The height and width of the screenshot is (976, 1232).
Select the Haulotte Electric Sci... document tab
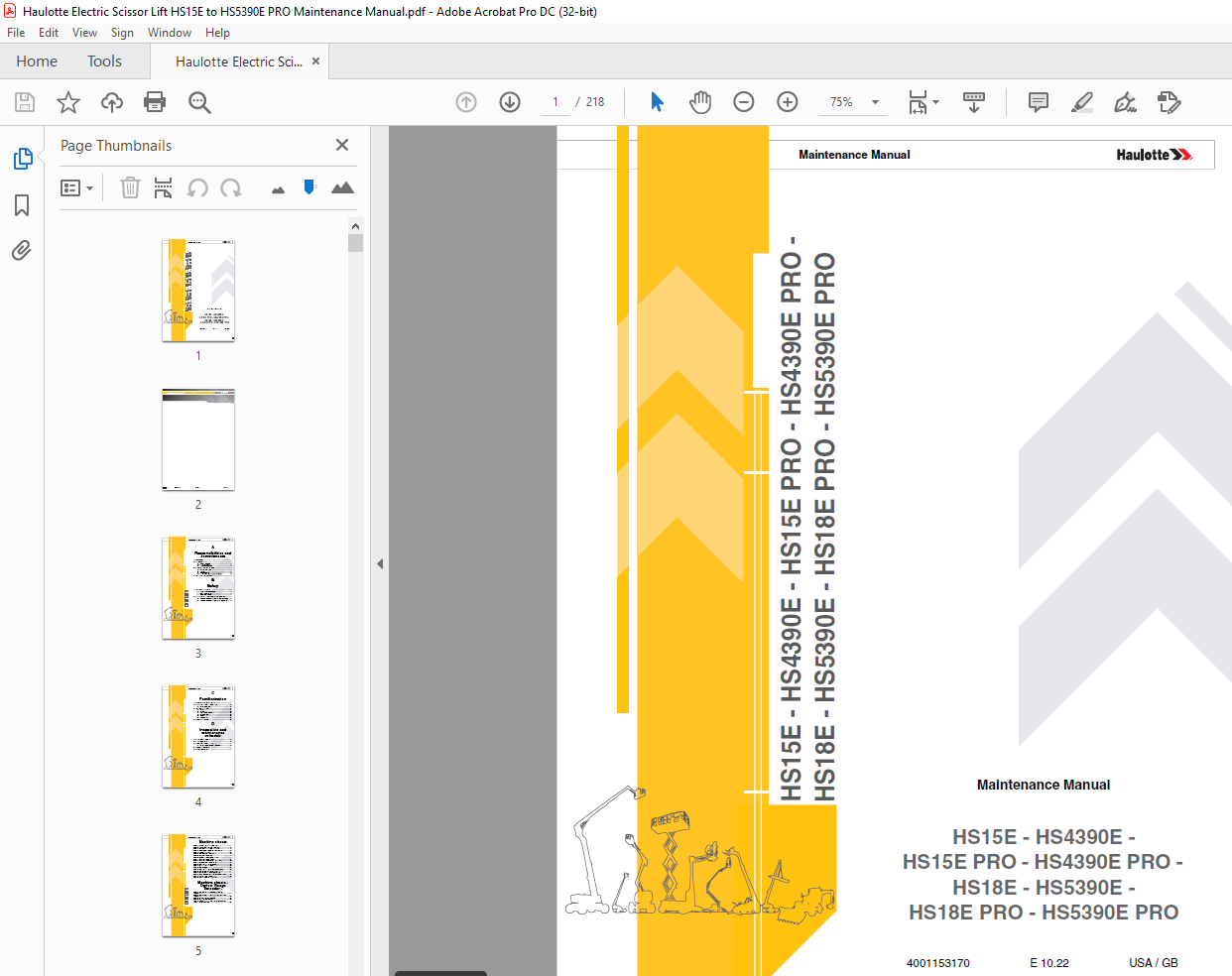(239, 61)
